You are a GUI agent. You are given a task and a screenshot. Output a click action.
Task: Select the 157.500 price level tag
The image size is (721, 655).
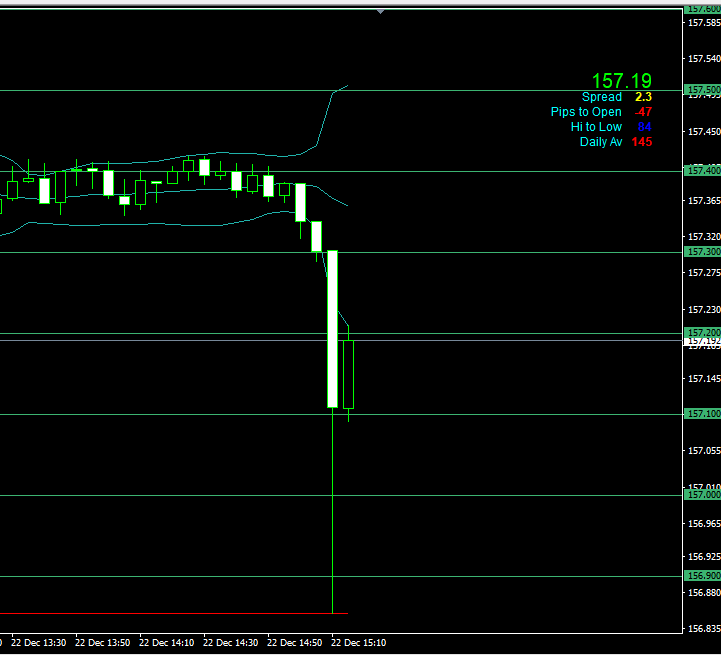click(x=702, y=90)
